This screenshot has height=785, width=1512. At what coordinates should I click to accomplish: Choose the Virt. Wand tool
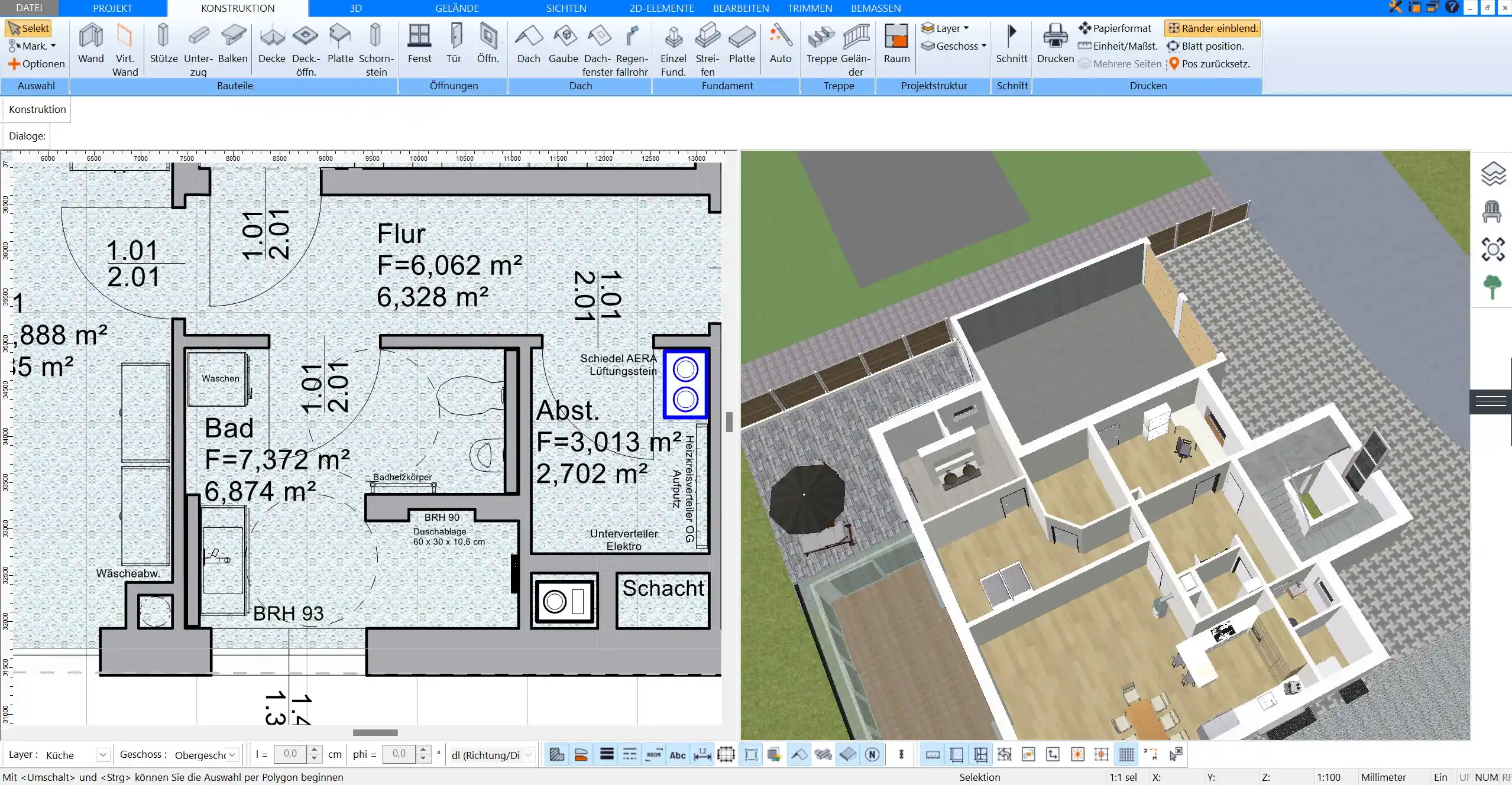125,50
